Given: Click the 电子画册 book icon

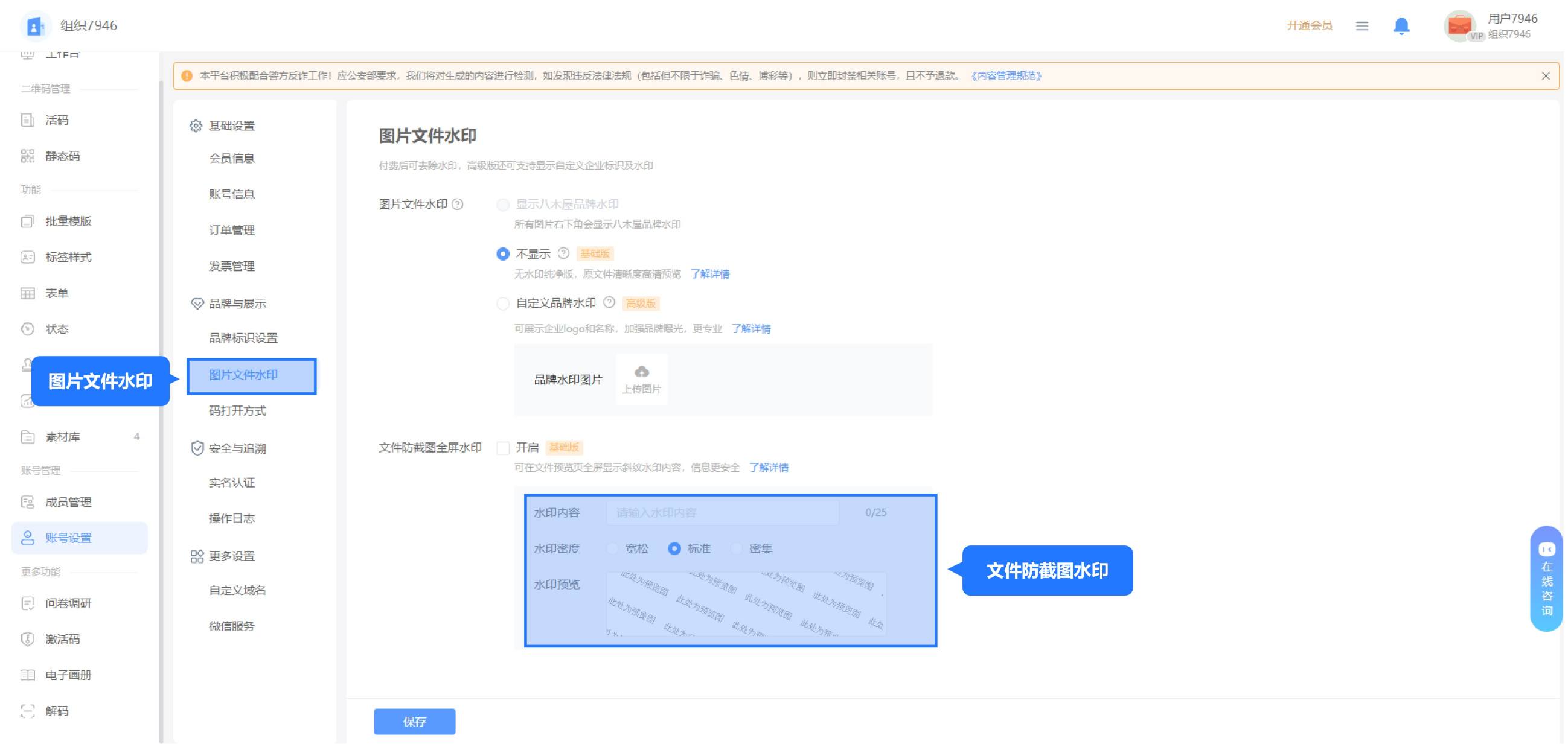Looking at the screenshot, I should click(x=28, y=675).
